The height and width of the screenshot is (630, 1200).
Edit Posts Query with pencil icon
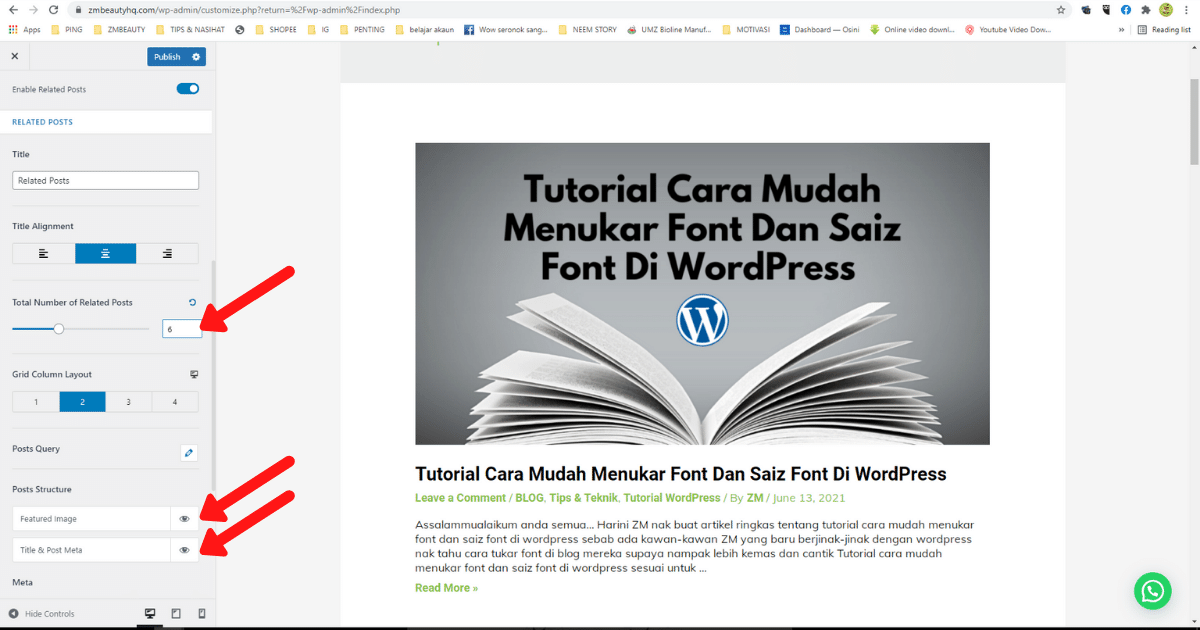(189, 453)
